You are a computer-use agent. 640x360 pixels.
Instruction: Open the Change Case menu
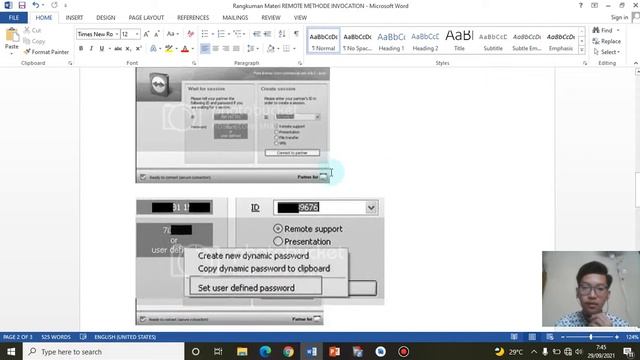(x=173, y=34)
